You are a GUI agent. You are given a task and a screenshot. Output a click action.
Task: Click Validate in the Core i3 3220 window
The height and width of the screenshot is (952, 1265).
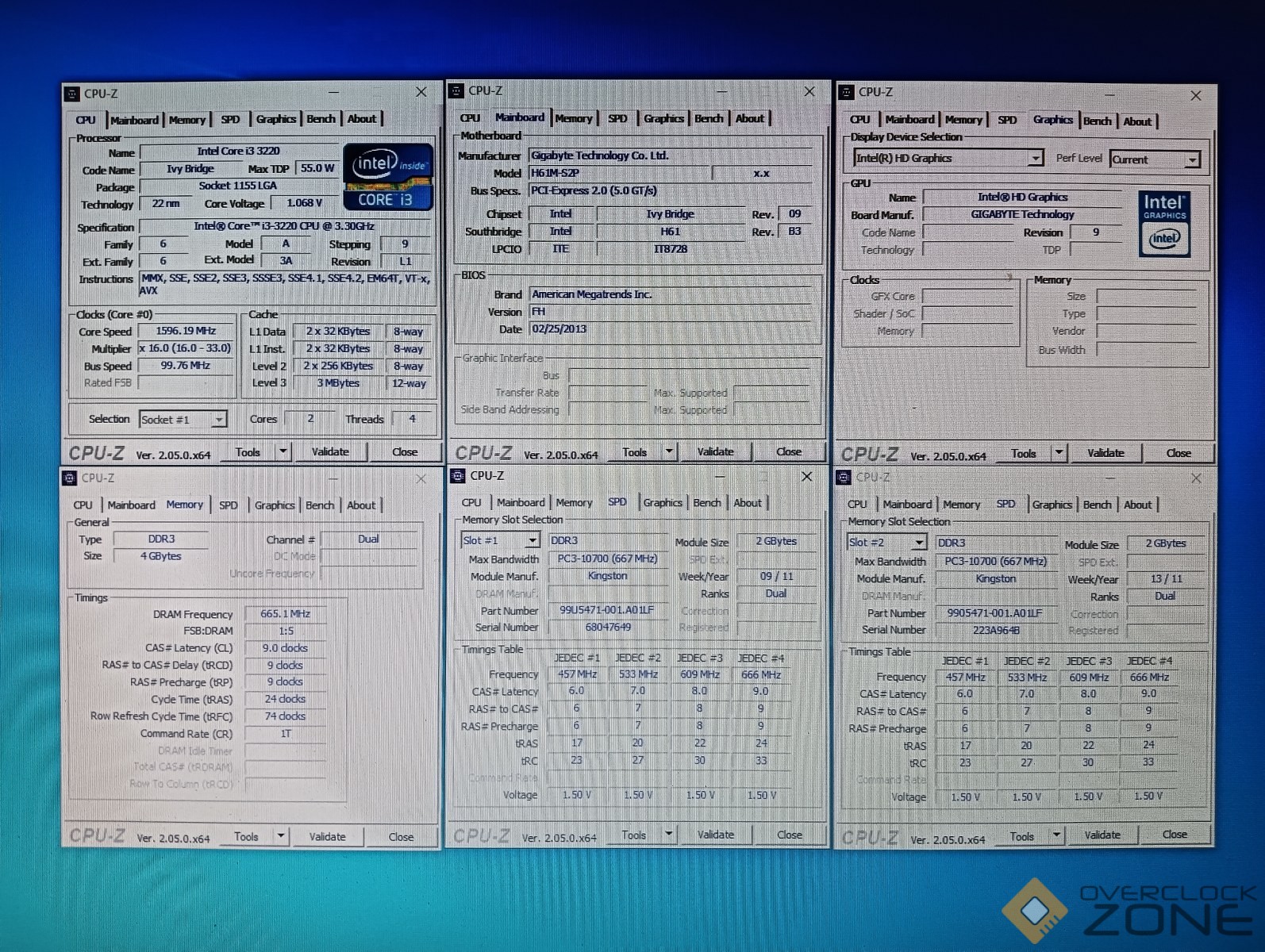pos(330,451)
